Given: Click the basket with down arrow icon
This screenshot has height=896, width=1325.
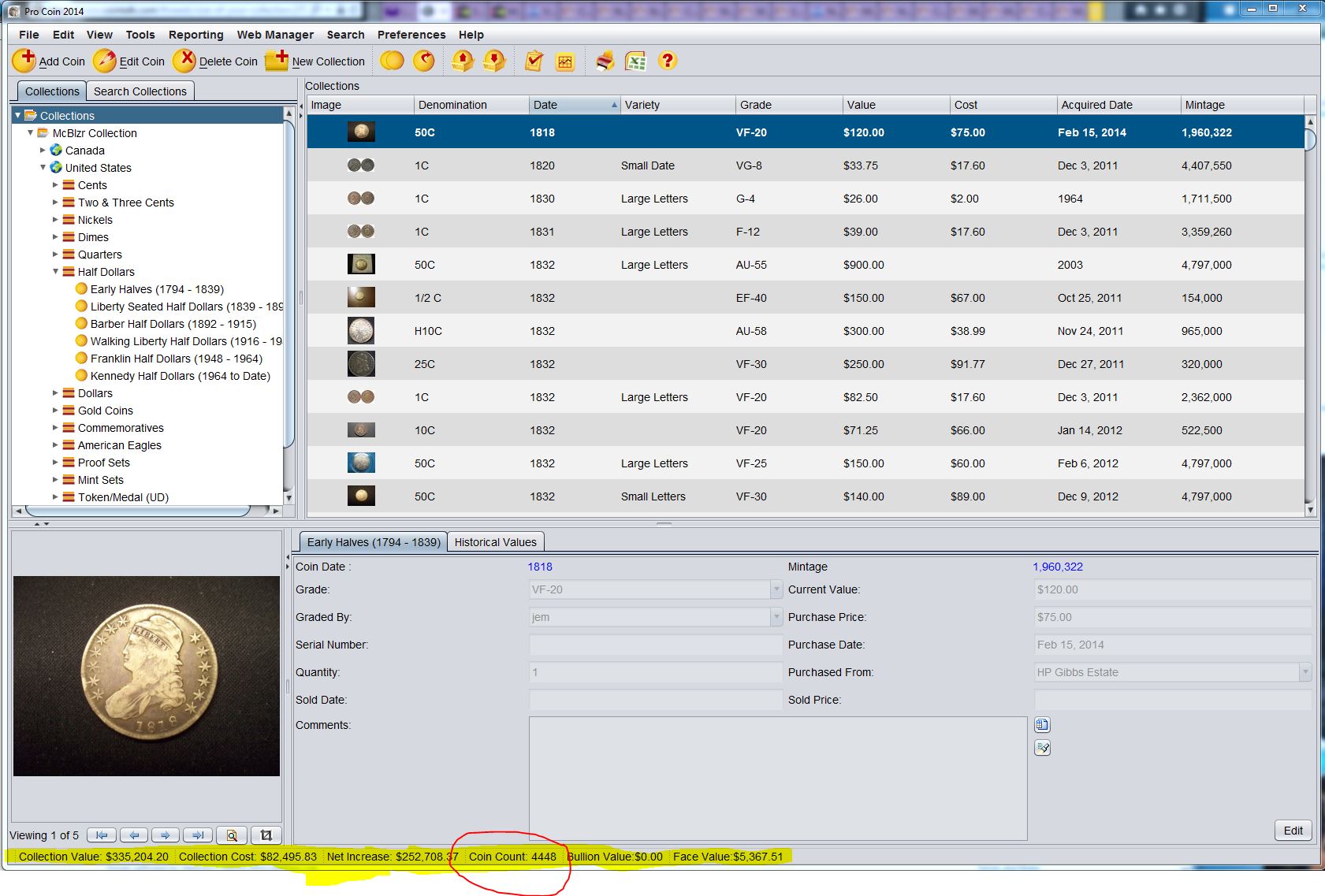Looking at the screenshot, I should (x=494, y=61).
